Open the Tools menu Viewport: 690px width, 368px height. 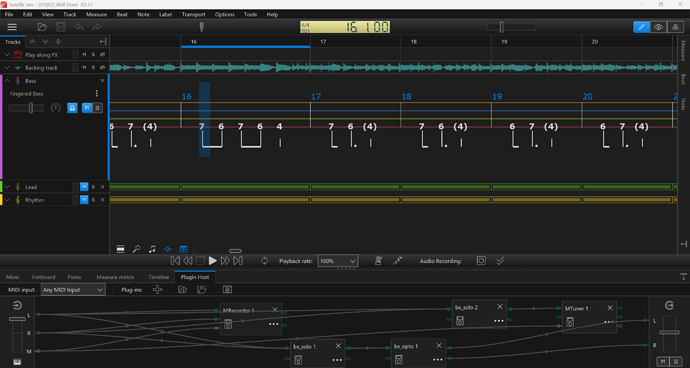pyautogui.click(x=250, y=15)
